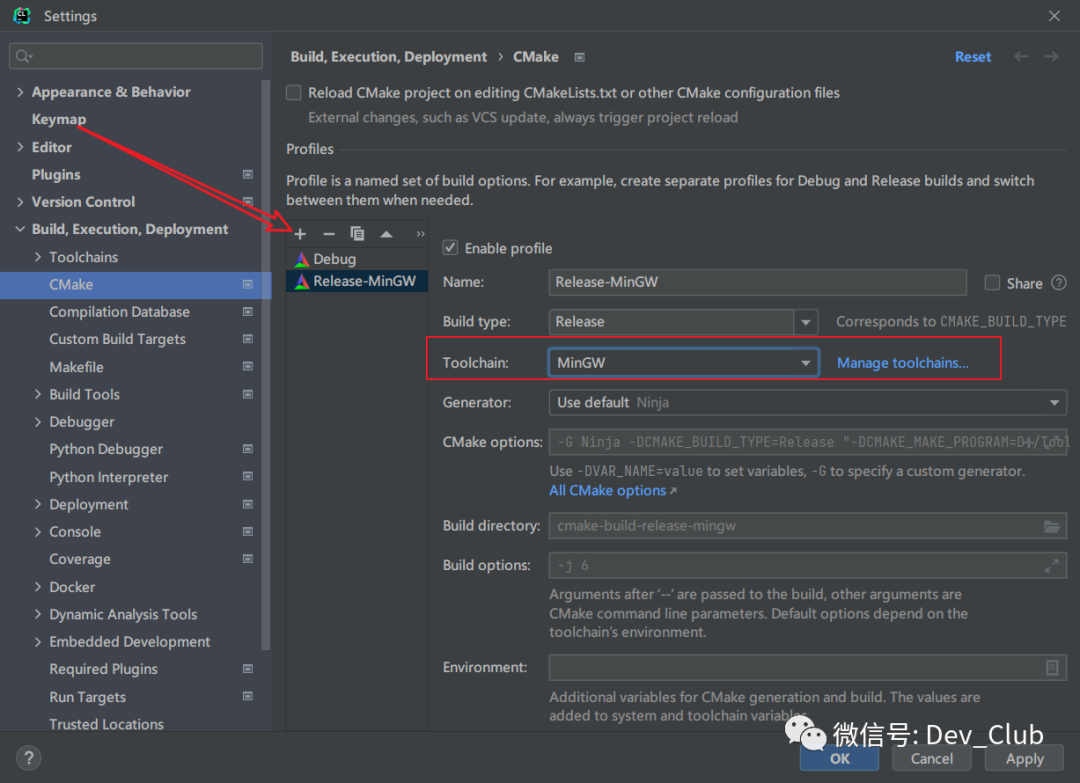Viewport: 1080px width, 783px height.
Task: Collapse Build, Execution, Deployment section
Action: pyautogui.click(x=20, y=229)
